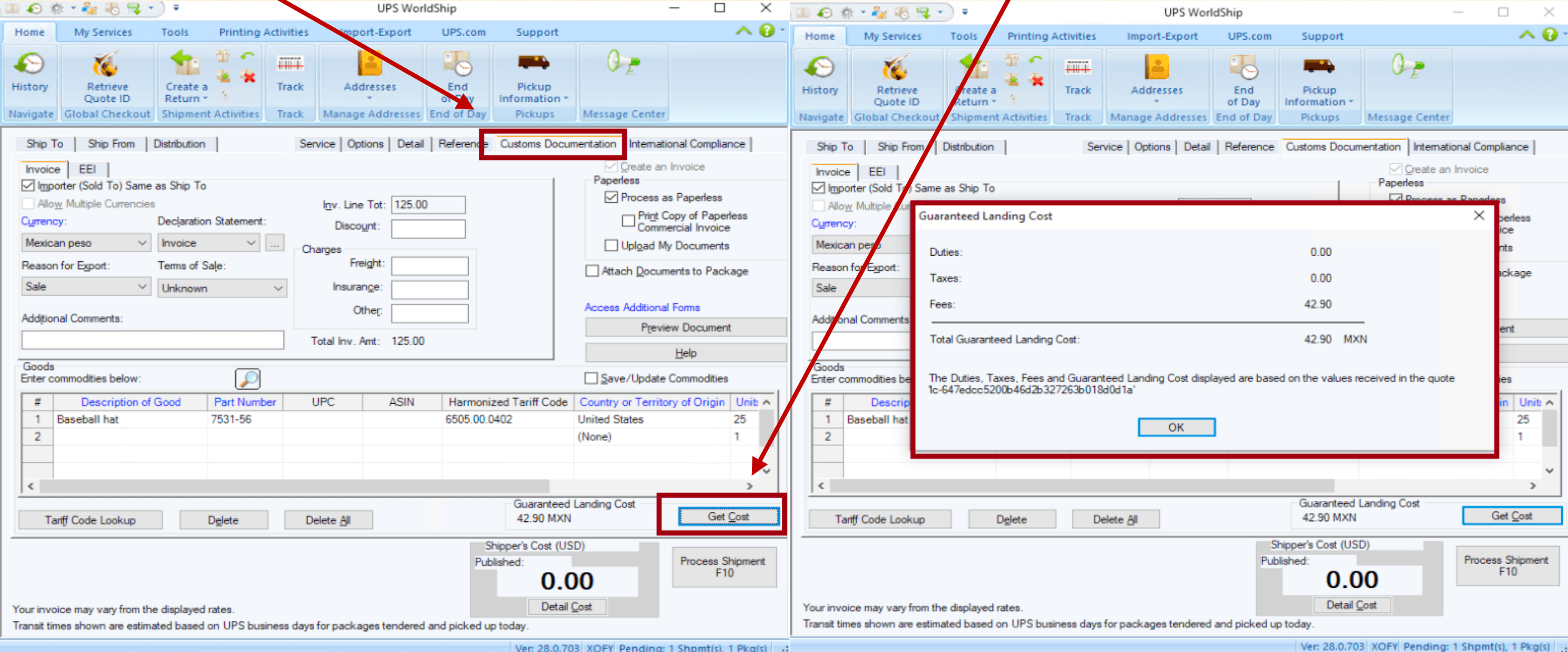Run End of Day from left window ribbon
The height and width of the screenshot is (652, 1568).
(x=457, y=77)
